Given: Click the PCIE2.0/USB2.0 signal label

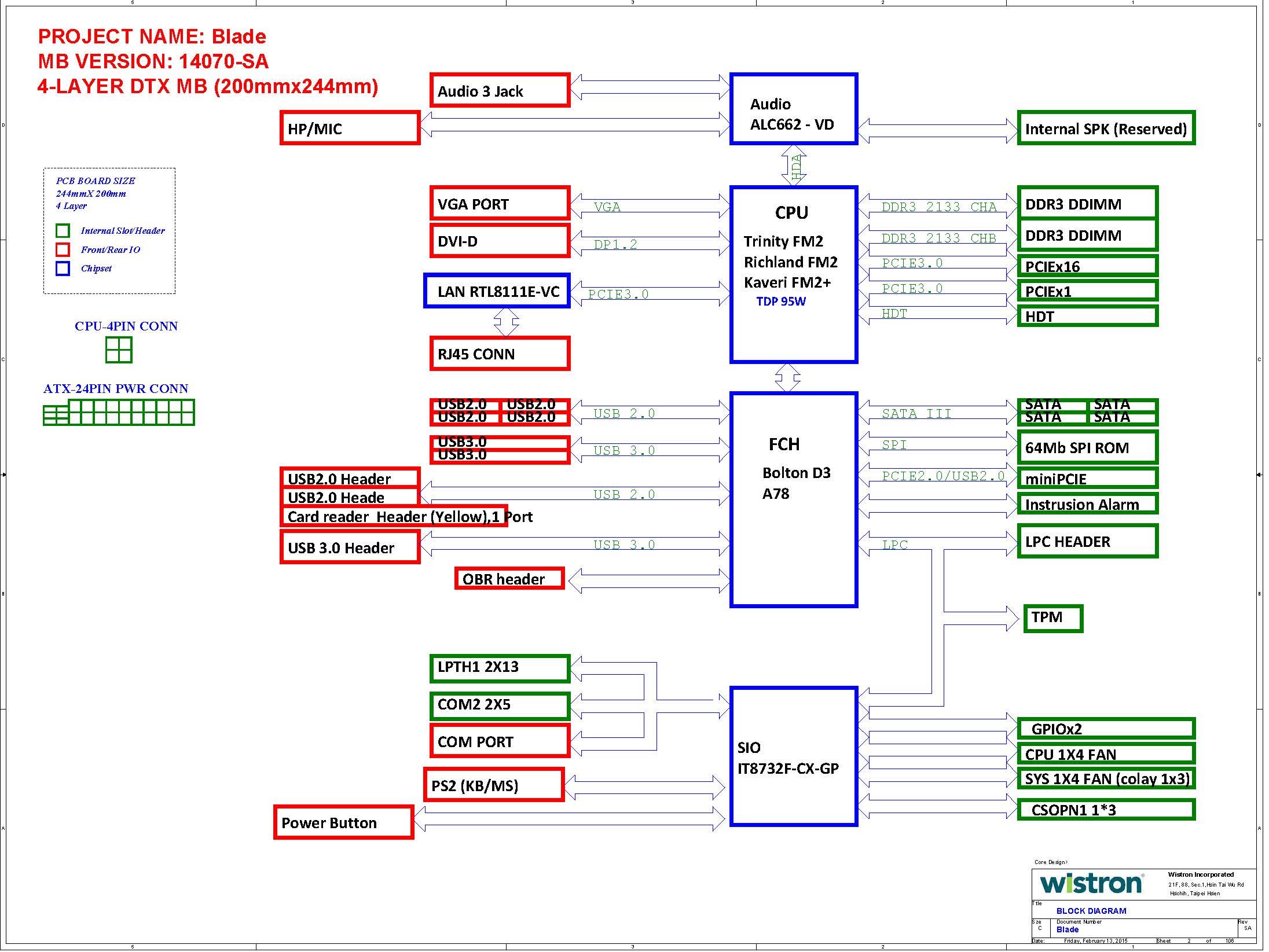Looking at the screenshot, I should [943, 476].
